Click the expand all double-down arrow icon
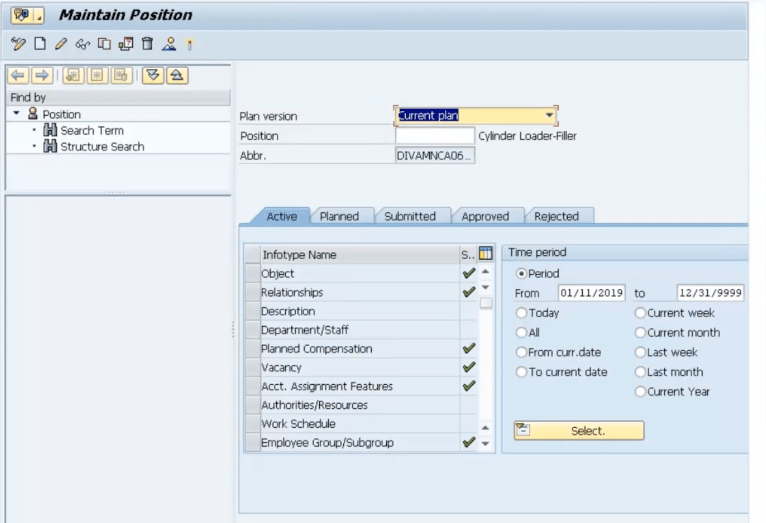This screenshot has width=766, height=523. [153, 75]
